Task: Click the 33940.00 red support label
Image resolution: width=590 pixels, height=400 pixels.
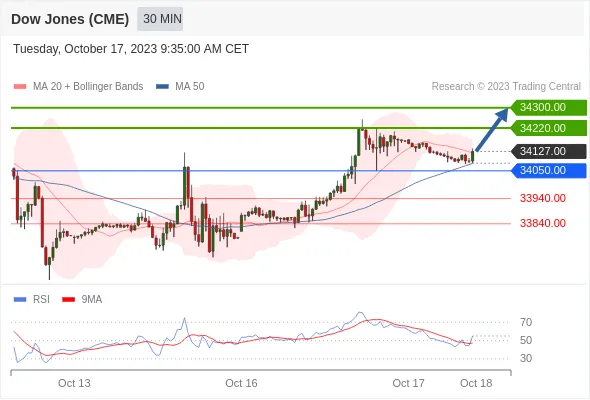Action: [543, 198]
